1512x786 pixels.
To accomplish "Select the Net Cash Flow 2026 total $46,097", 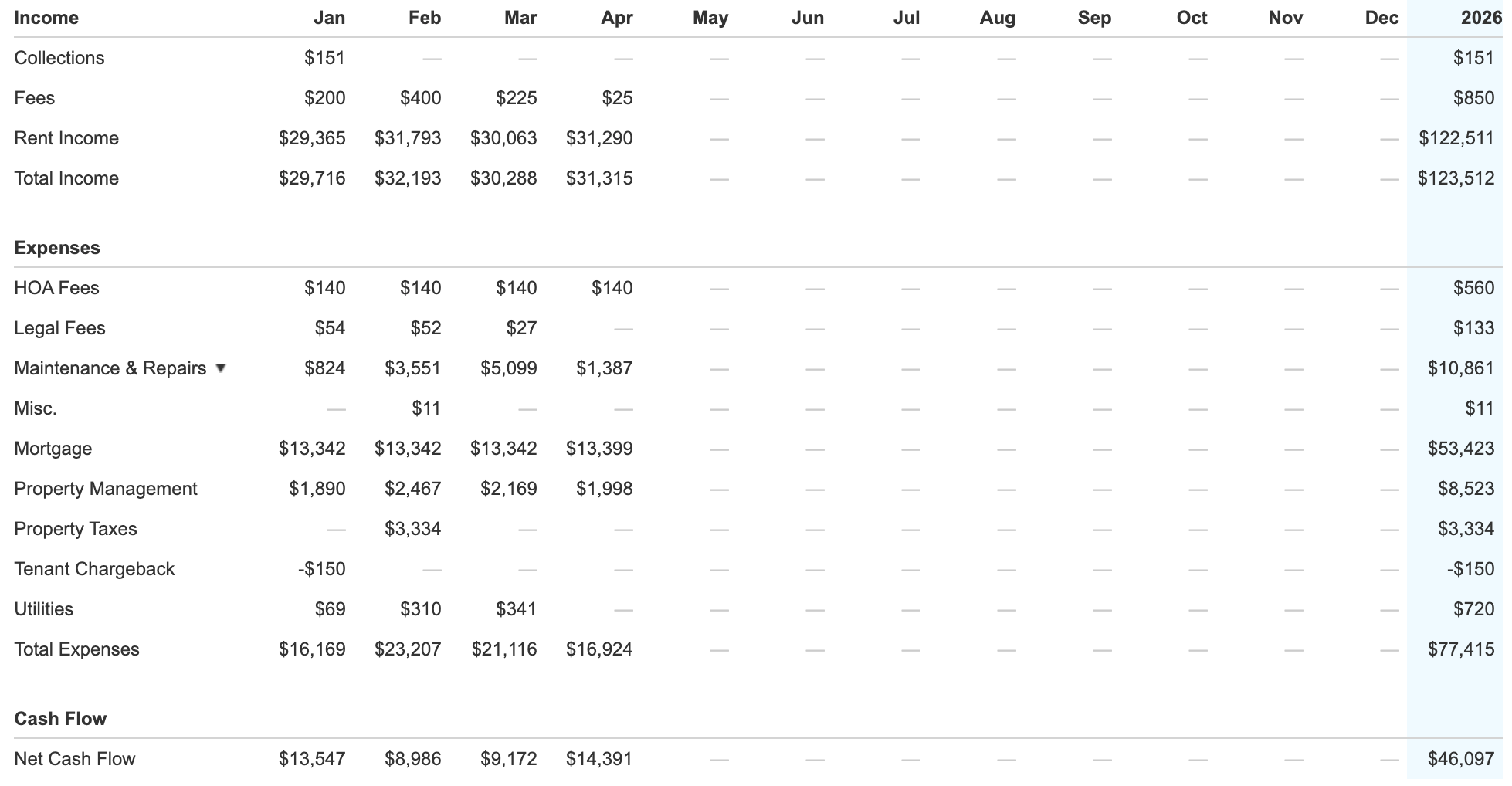I will (1460, 759).
